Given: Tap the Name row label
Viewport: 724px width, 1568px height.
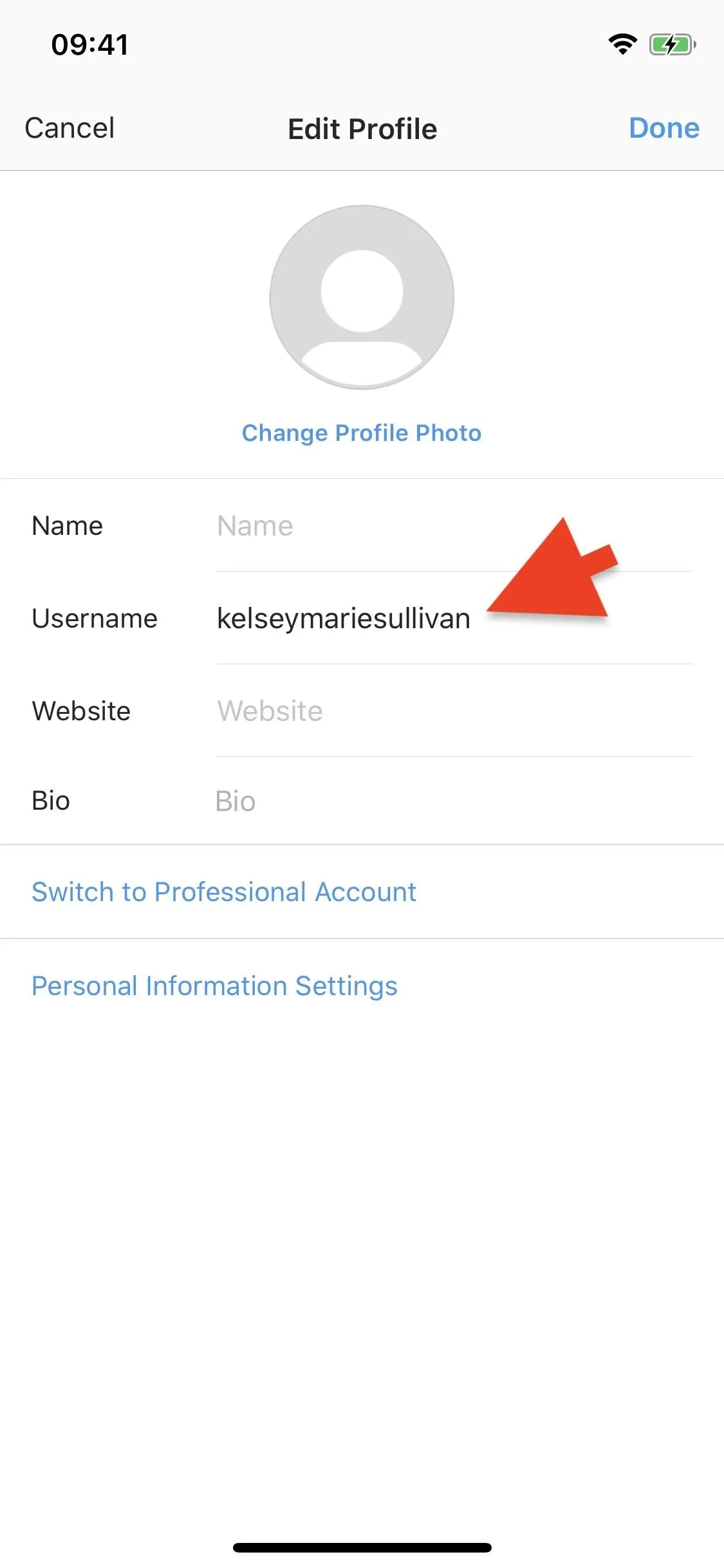Looking at the screenshot, I should (68, 526).
